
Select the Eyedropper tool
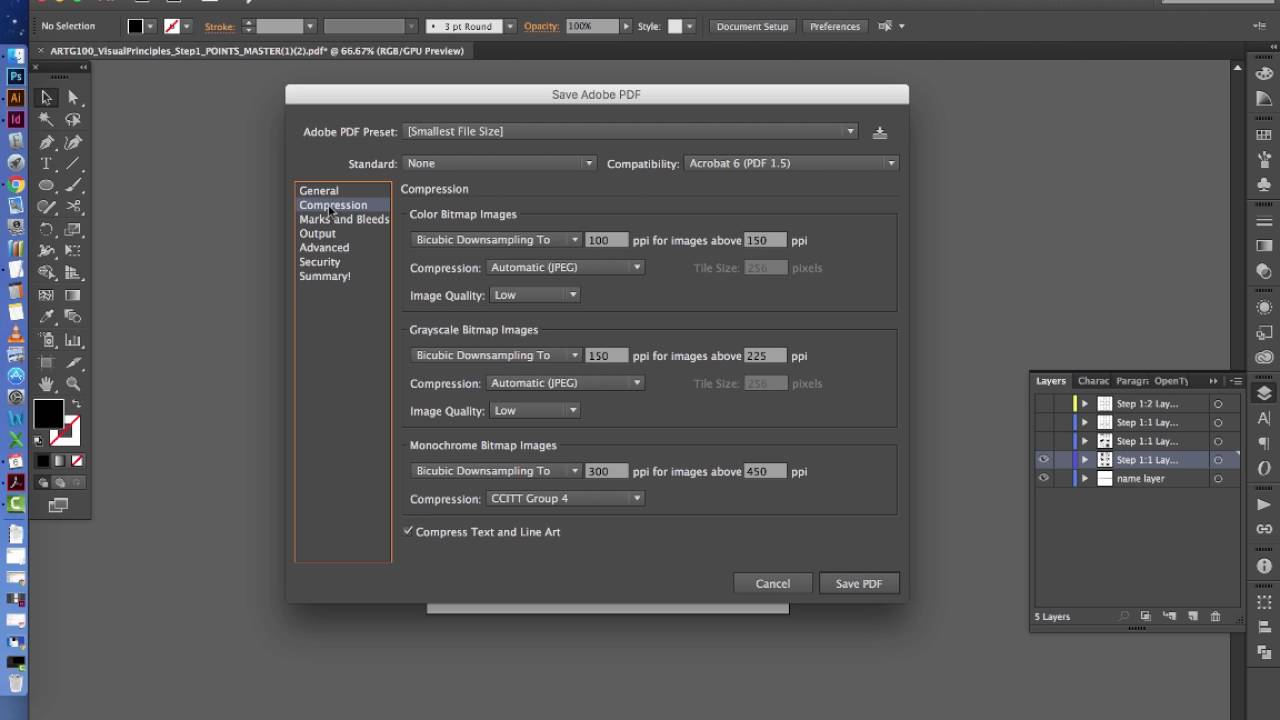[x=46, y=317]
